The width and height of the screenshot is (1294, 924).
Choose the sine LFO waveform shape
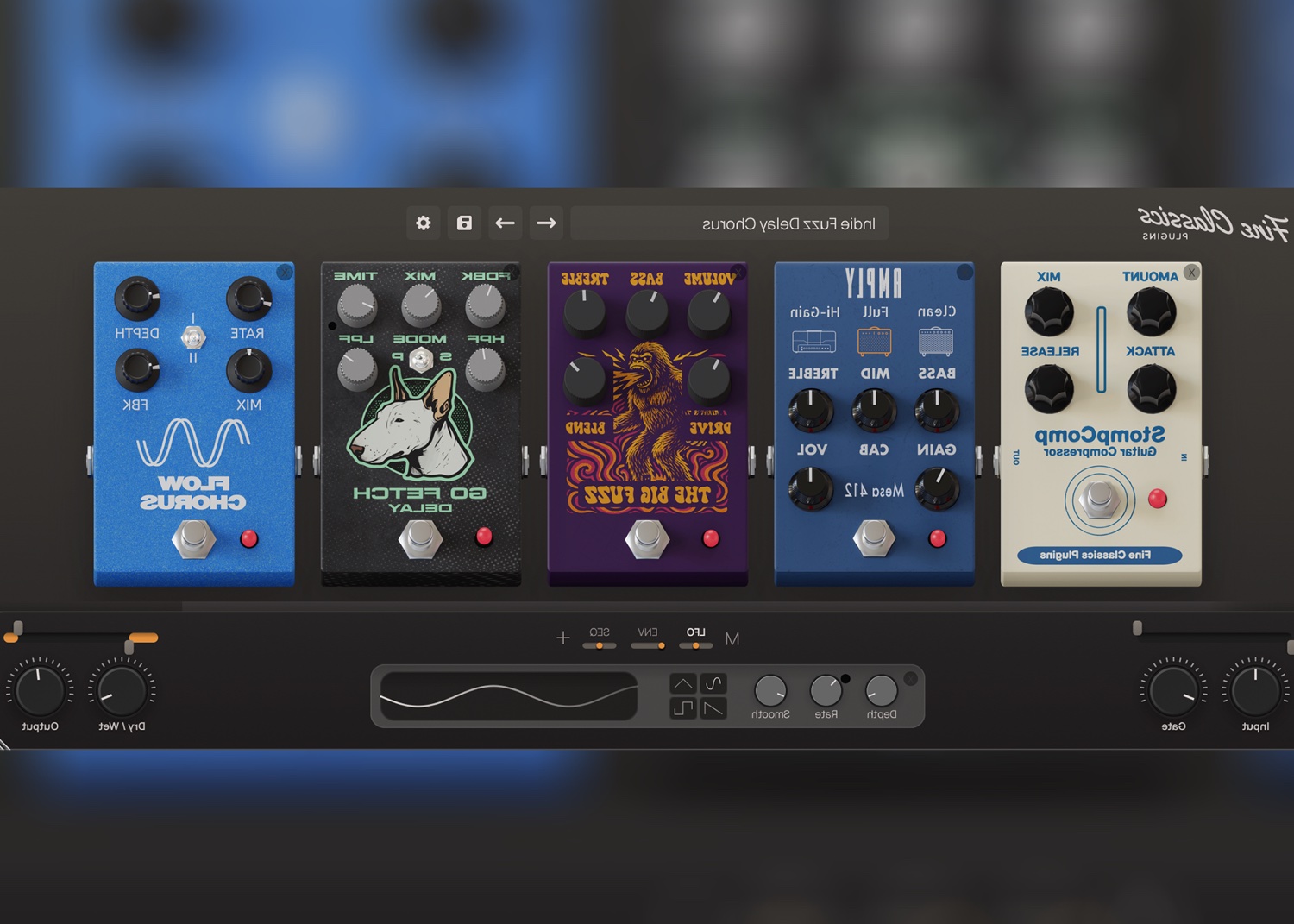pos(713,684)
